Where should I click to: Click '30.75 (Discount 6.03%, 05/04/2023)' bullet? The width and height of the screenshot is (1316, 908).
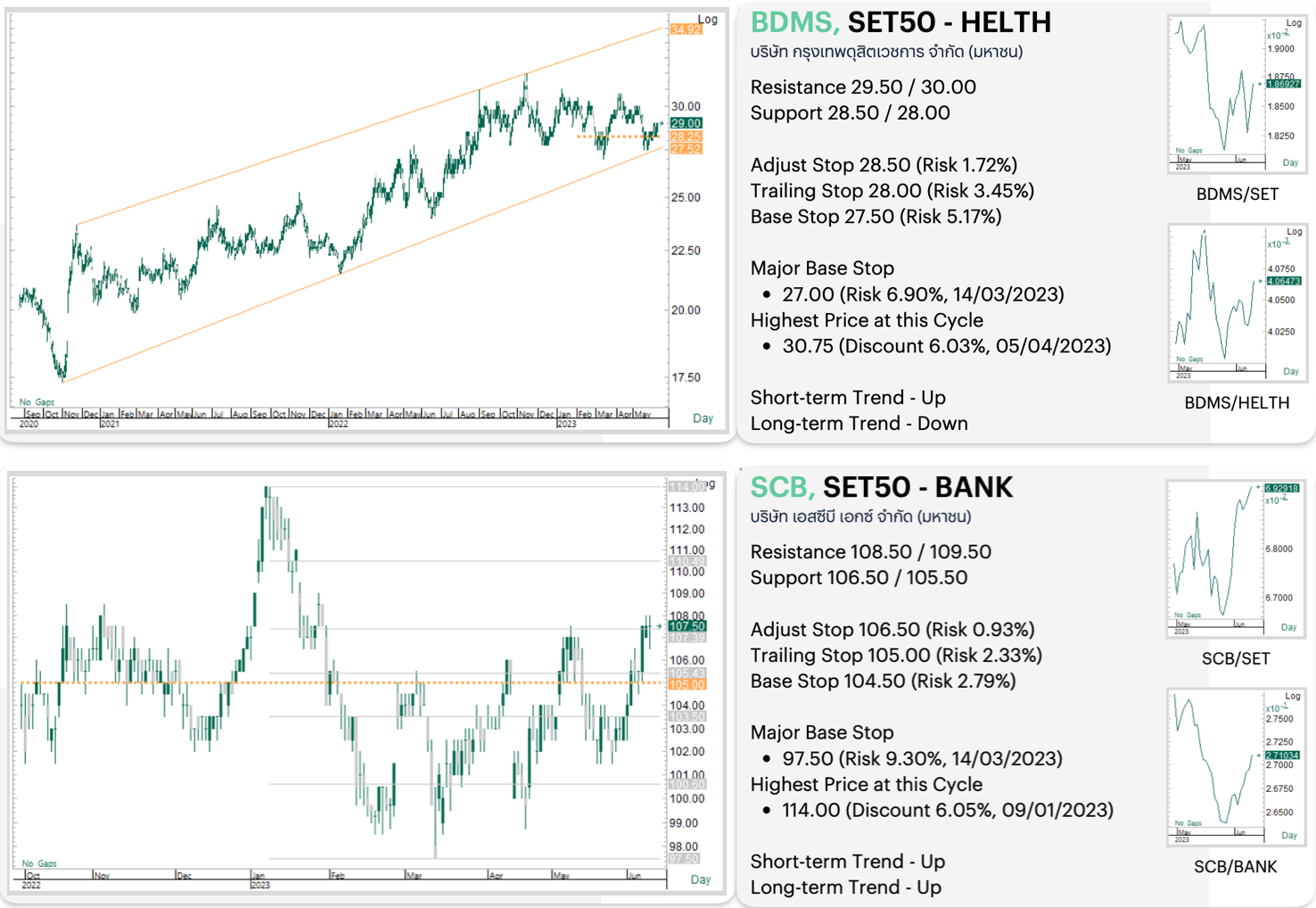947,345
